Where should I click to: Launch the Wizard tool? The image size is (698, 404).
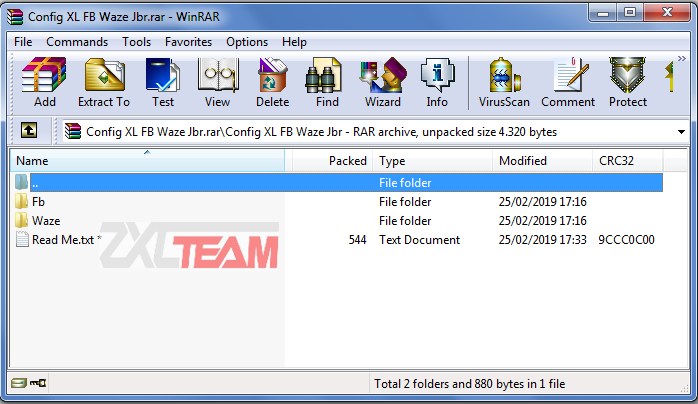tap(383, 82)
